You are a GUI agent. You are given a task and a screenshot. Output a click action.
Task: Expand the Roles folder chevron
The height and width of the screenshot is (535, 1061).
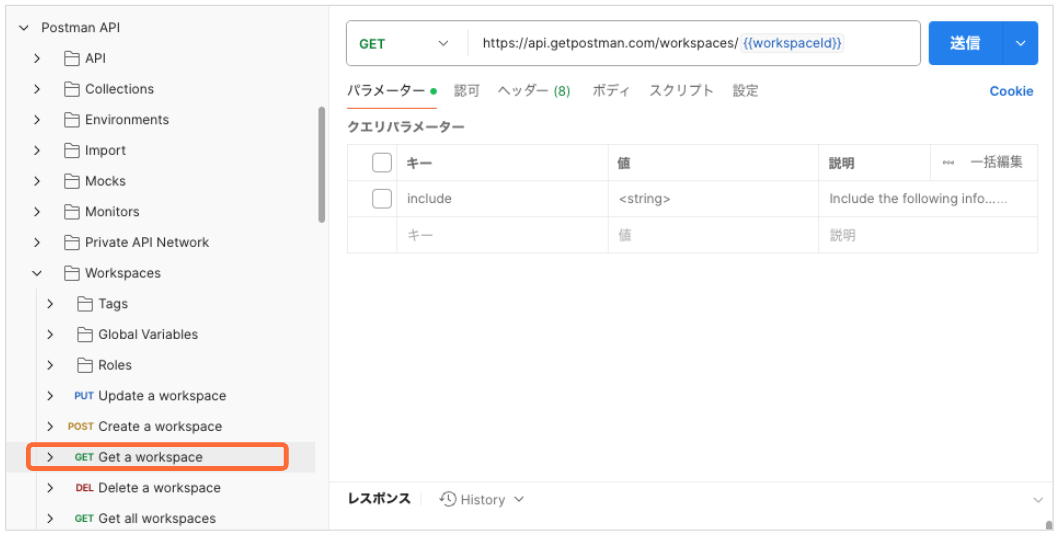pyautogui.click(x=50, y=365)
